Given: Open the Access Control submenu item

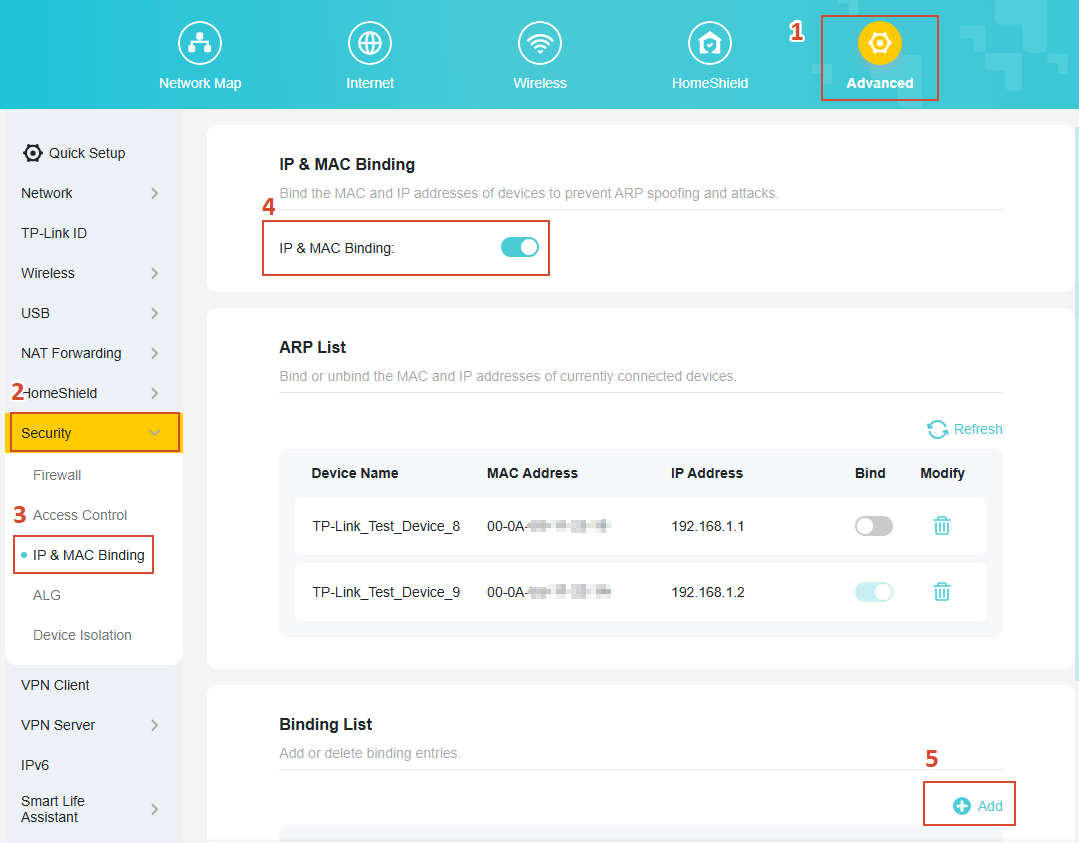Looking at the screenshot, I should [80, 515].
